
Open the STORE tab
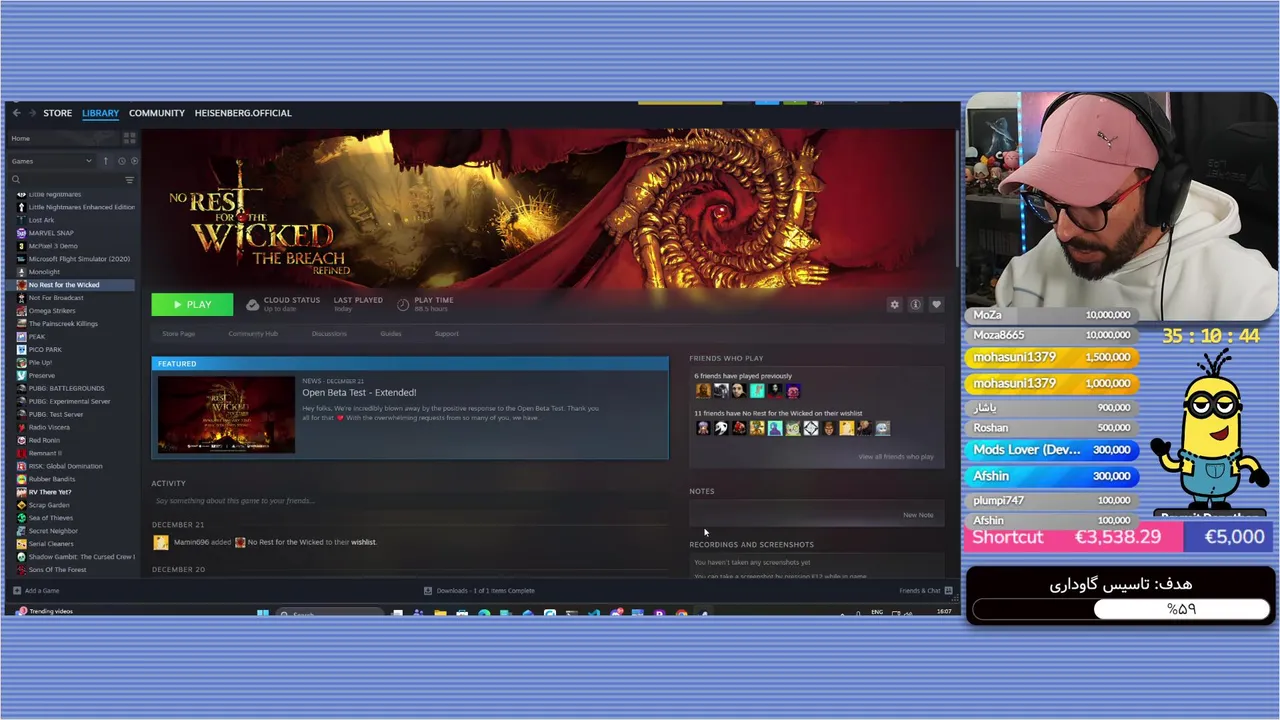click(x=57, y=113)
